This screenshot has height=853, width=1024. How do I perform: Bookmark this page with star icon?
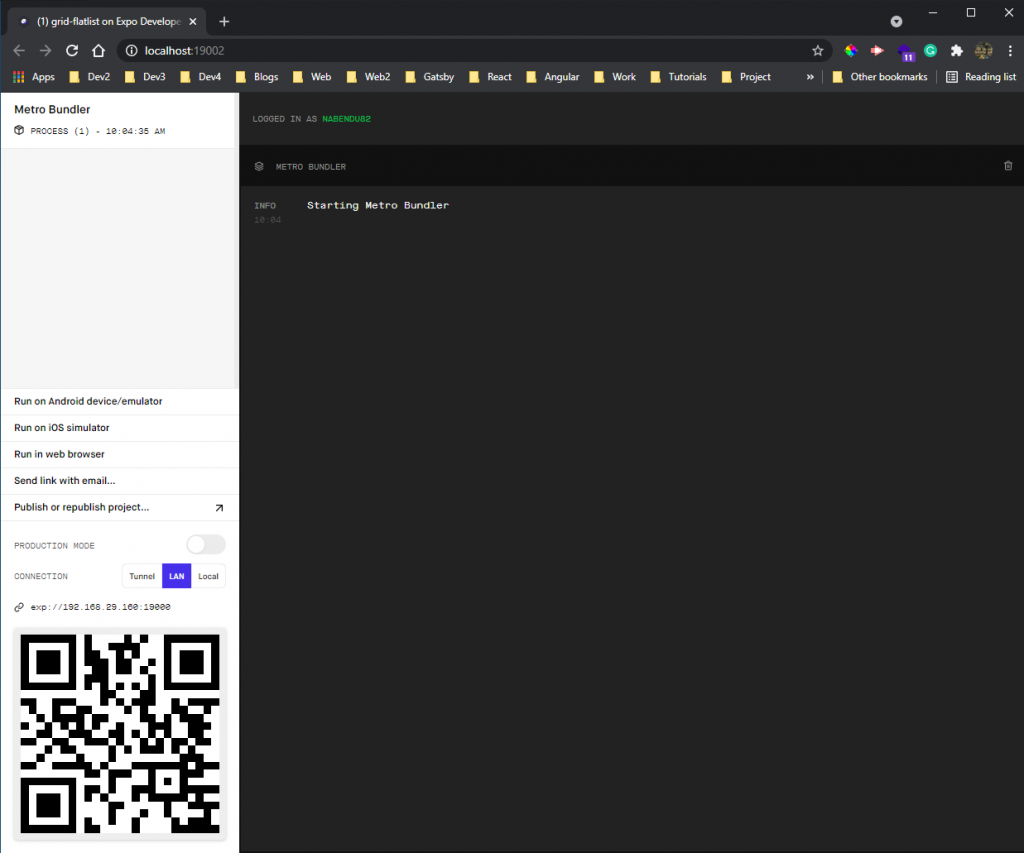point(818,50)
